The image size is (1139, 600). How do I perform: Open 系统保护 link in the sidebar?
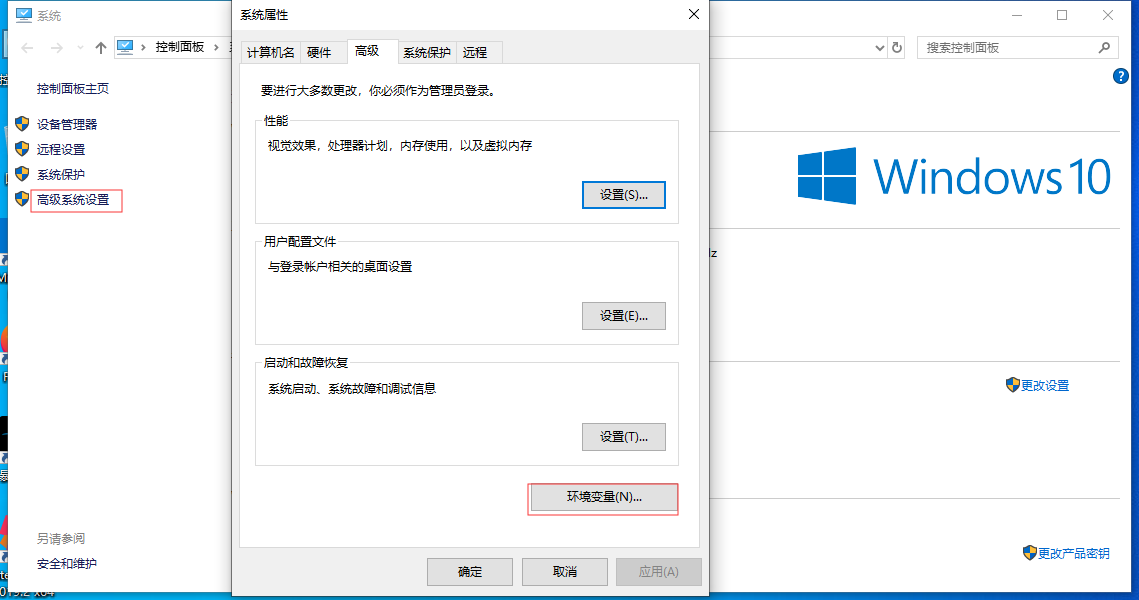[x=61, y=174]
